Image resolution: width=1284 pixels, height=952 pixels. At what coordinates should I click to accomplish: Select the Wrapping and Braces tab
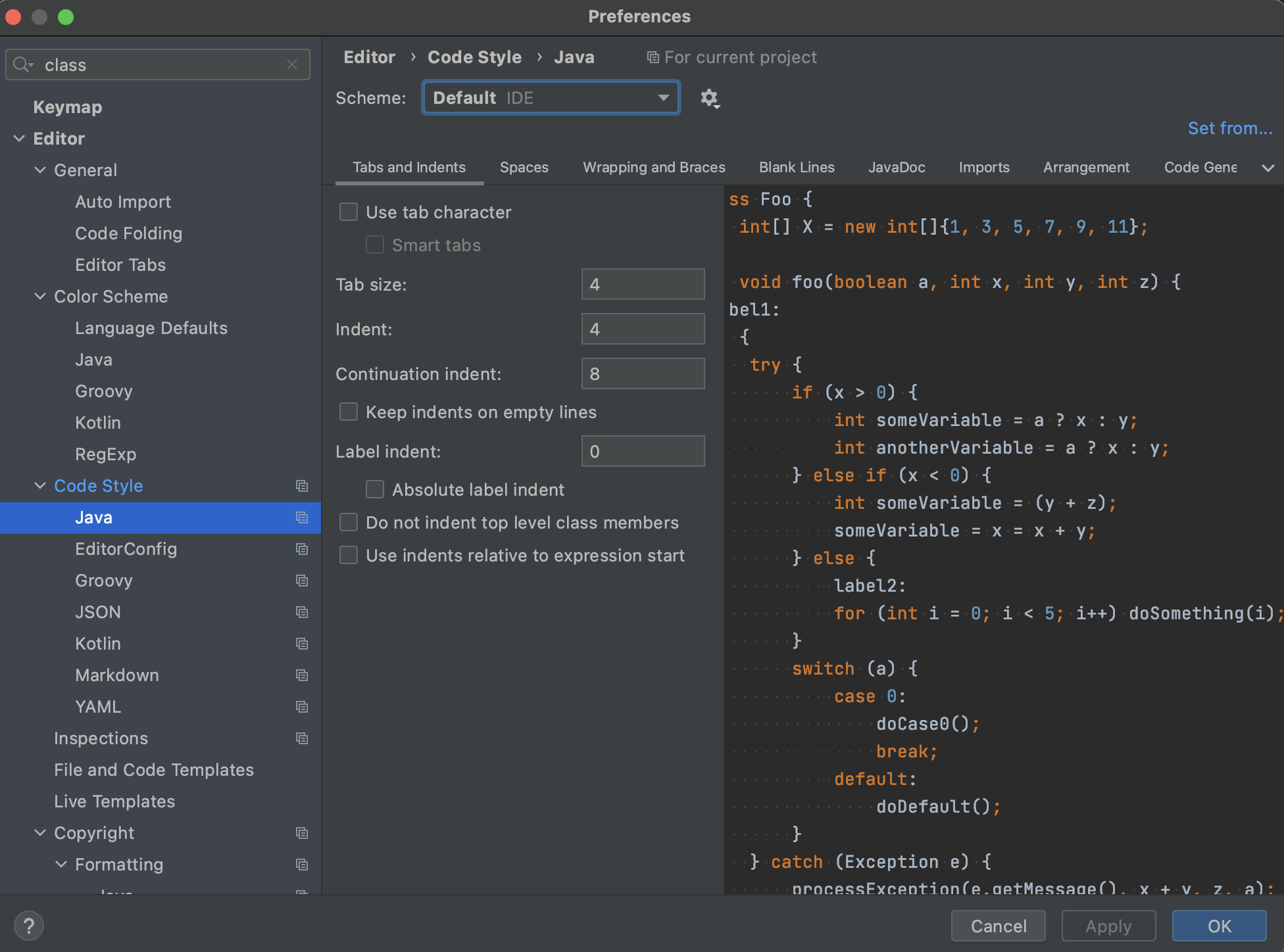pyautogui.click(x=655, y=166)
